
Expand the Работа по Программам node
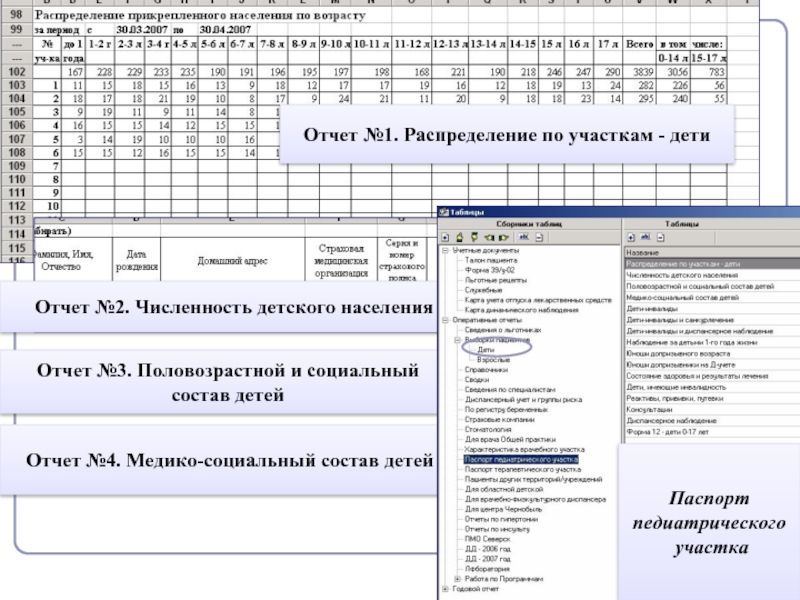coord(458,579)
